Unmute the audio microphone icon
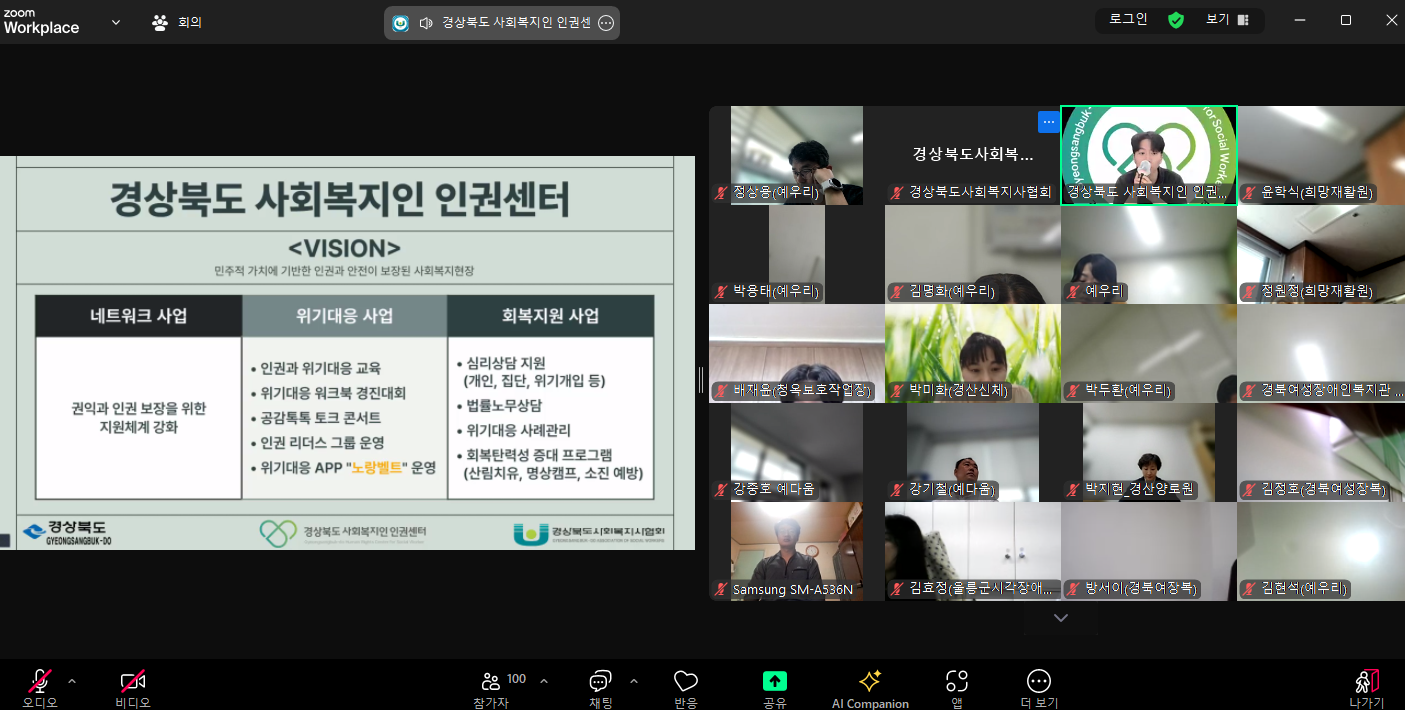1405x710 pixels. click(x=40, y=682)
